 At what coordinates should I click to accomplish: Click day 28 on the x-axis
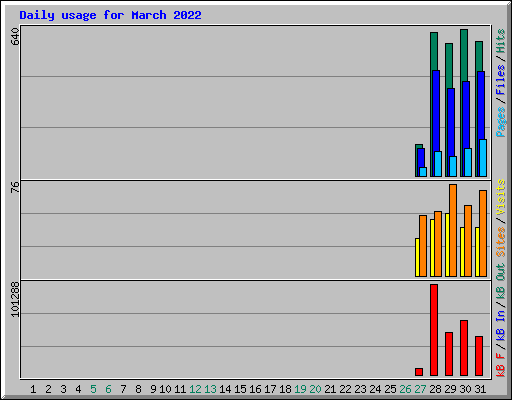coord(435,389)
